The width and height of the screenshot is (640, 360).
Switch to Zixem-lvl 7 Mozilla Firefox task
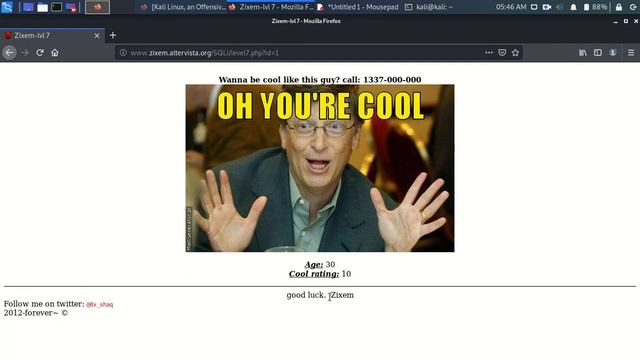[271, 7]
